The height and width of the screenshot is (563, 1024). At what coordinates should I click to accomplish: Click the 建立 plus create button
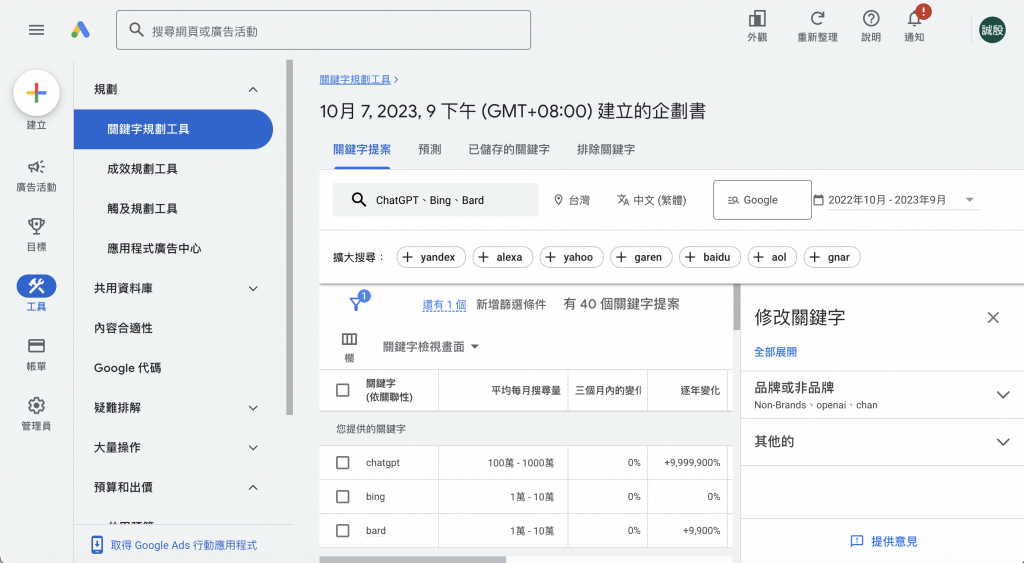[x=37, y=93]
